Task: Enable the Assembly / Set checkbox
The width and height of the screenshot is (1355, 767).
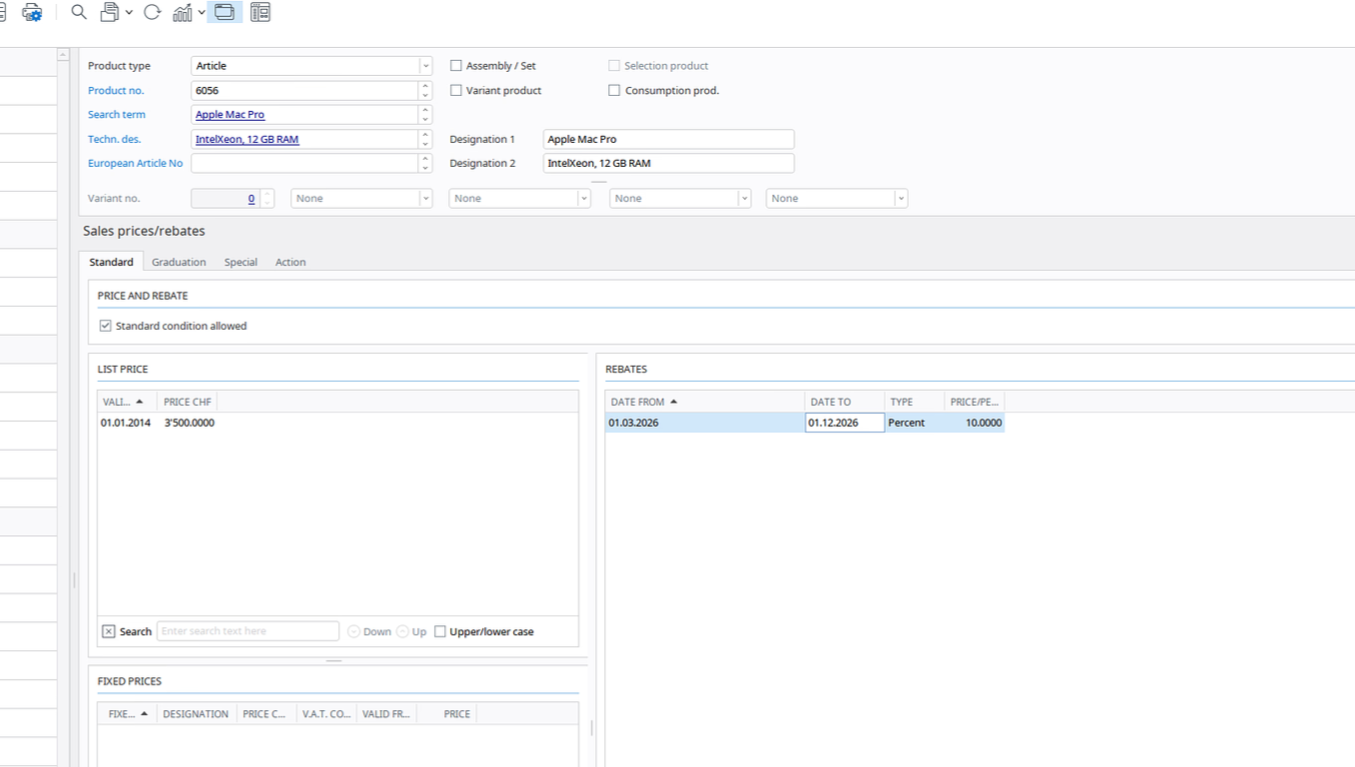Action: 456,66
